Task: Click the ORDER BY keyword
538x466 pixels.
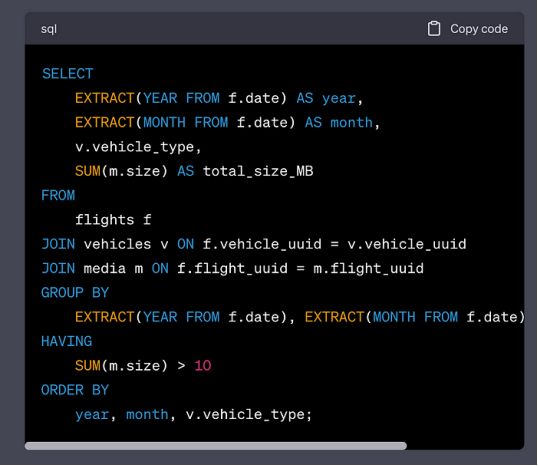Action: coord(75,390)
